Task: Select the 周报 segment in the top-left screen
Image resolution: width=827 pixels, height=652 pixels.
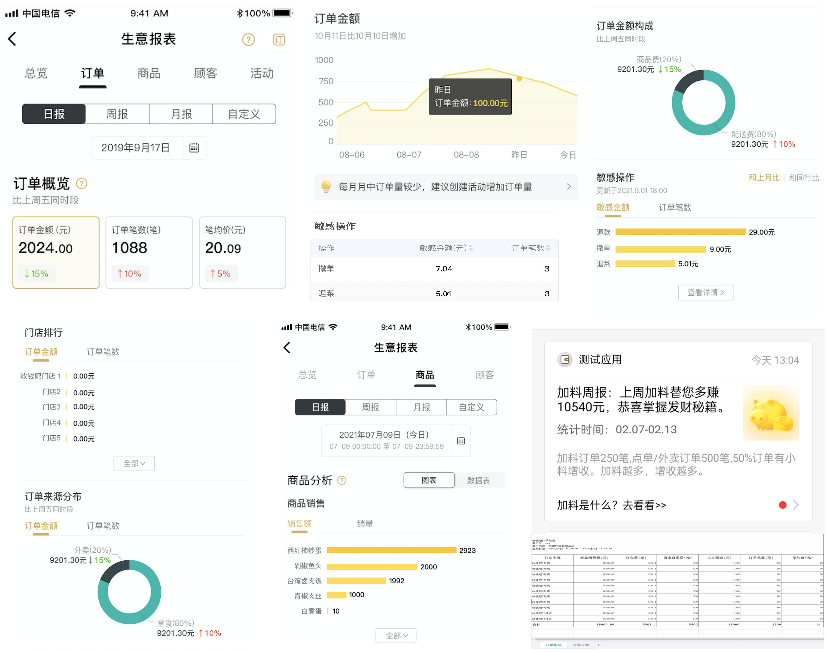Action: 117,114
